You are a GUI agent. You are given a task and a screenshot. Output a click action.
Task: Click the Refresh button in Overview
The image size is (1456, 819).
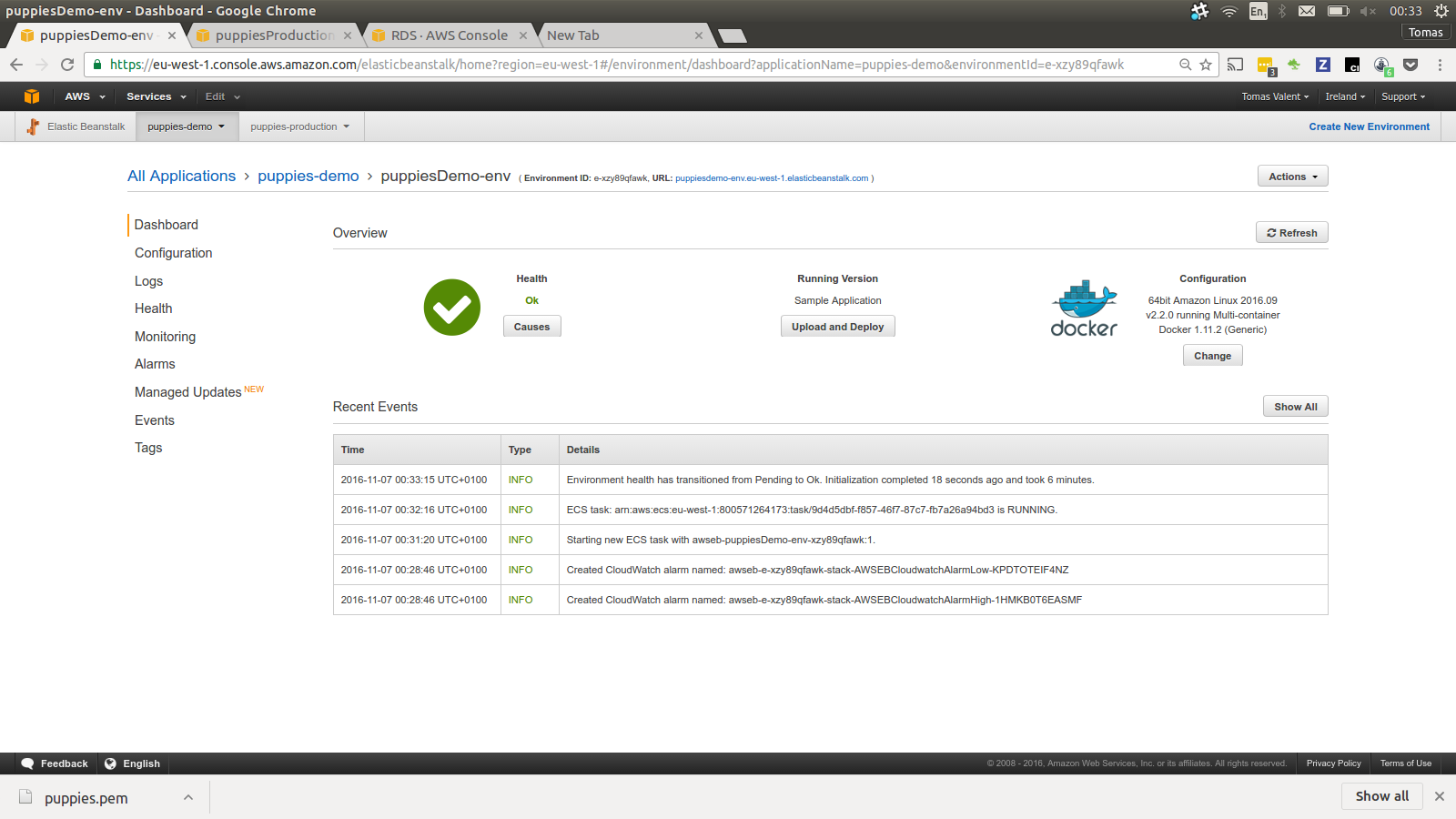1292,233
